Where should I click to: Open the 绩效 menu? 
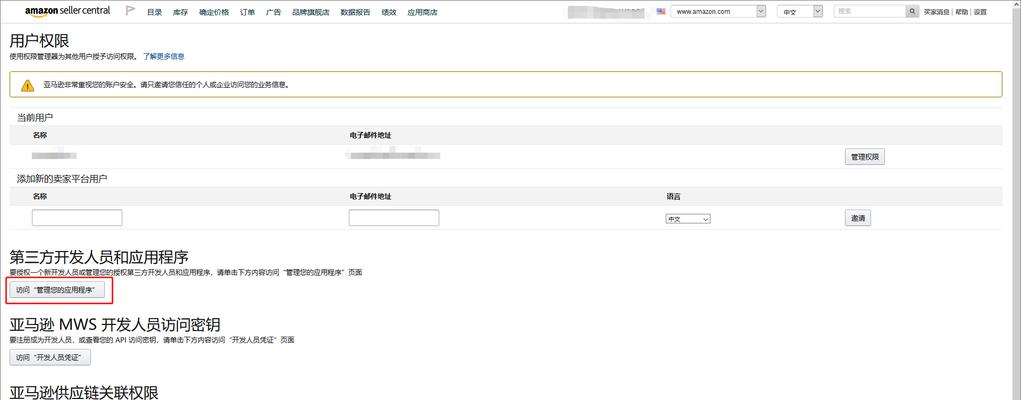point(389,12)
